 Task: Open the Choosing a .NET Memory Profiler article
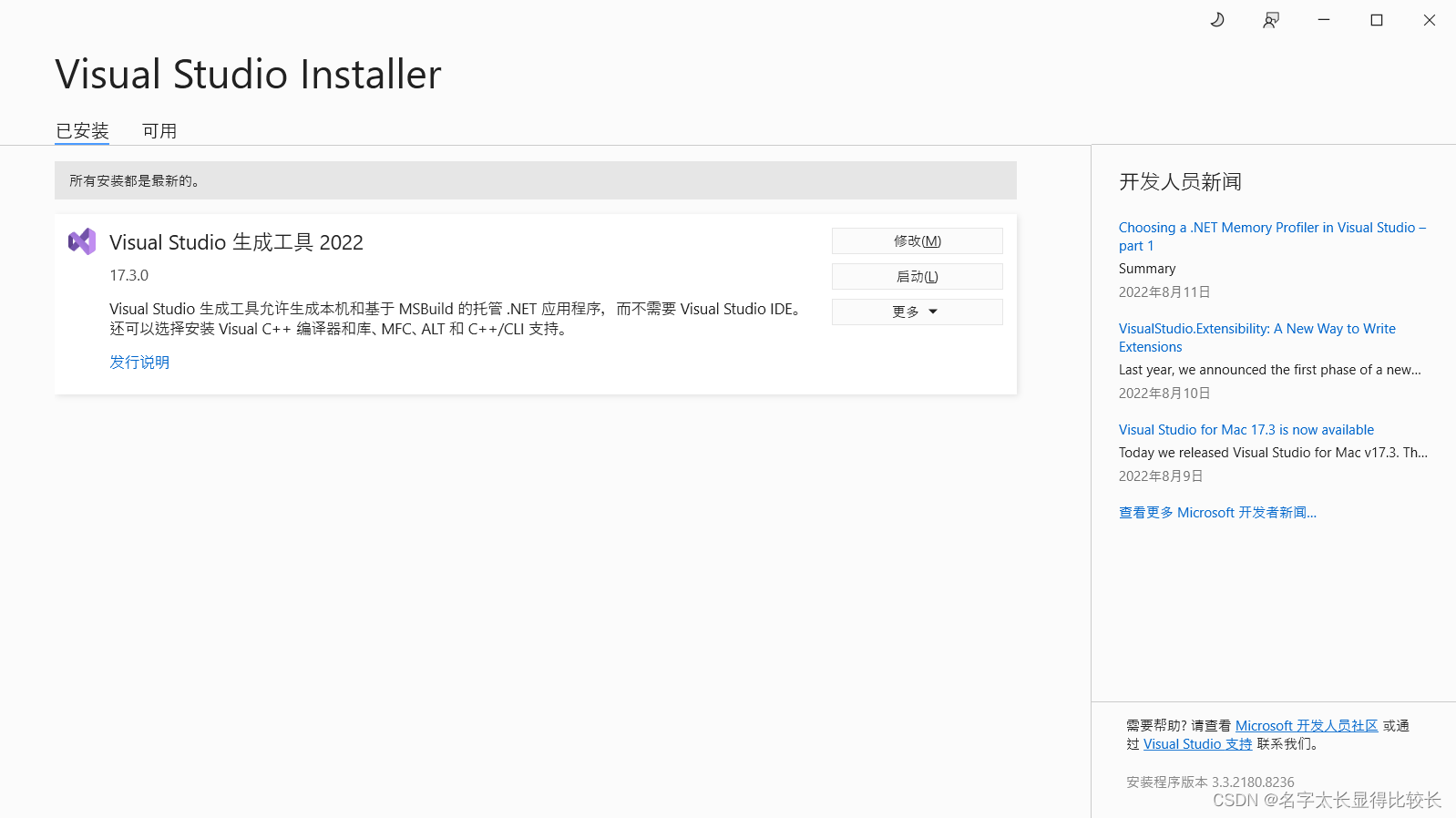1272,236
